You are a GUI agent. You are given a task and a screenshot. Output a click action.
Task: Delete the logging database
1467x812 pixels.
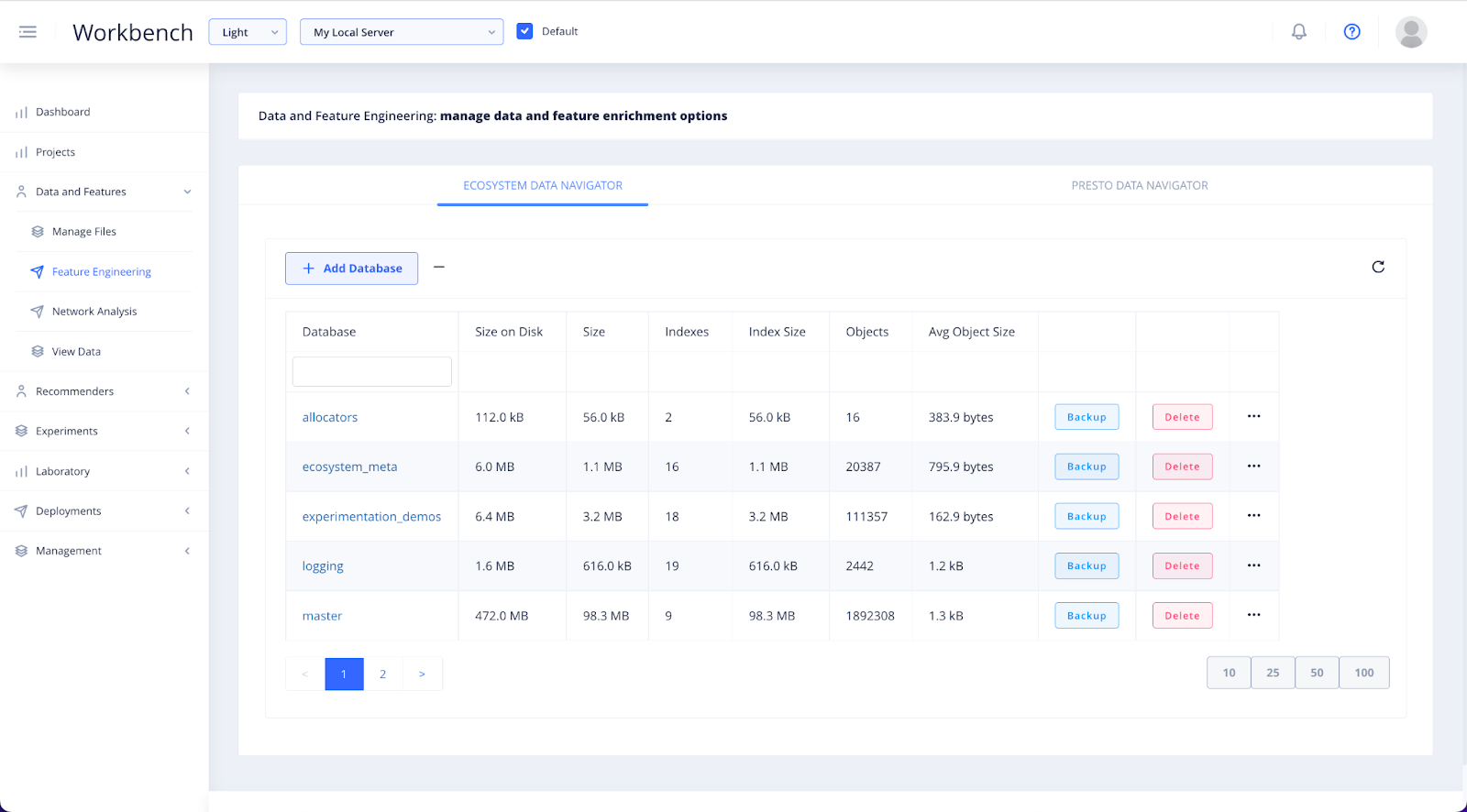click(x=1182, y=566)
